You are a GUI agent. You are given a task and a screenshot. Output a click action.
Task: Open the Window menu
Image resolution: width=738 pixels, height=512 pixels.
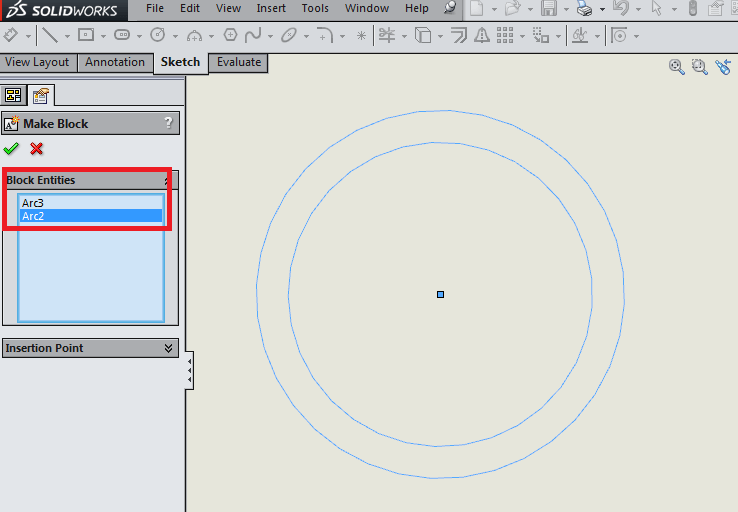coord(367,8)
